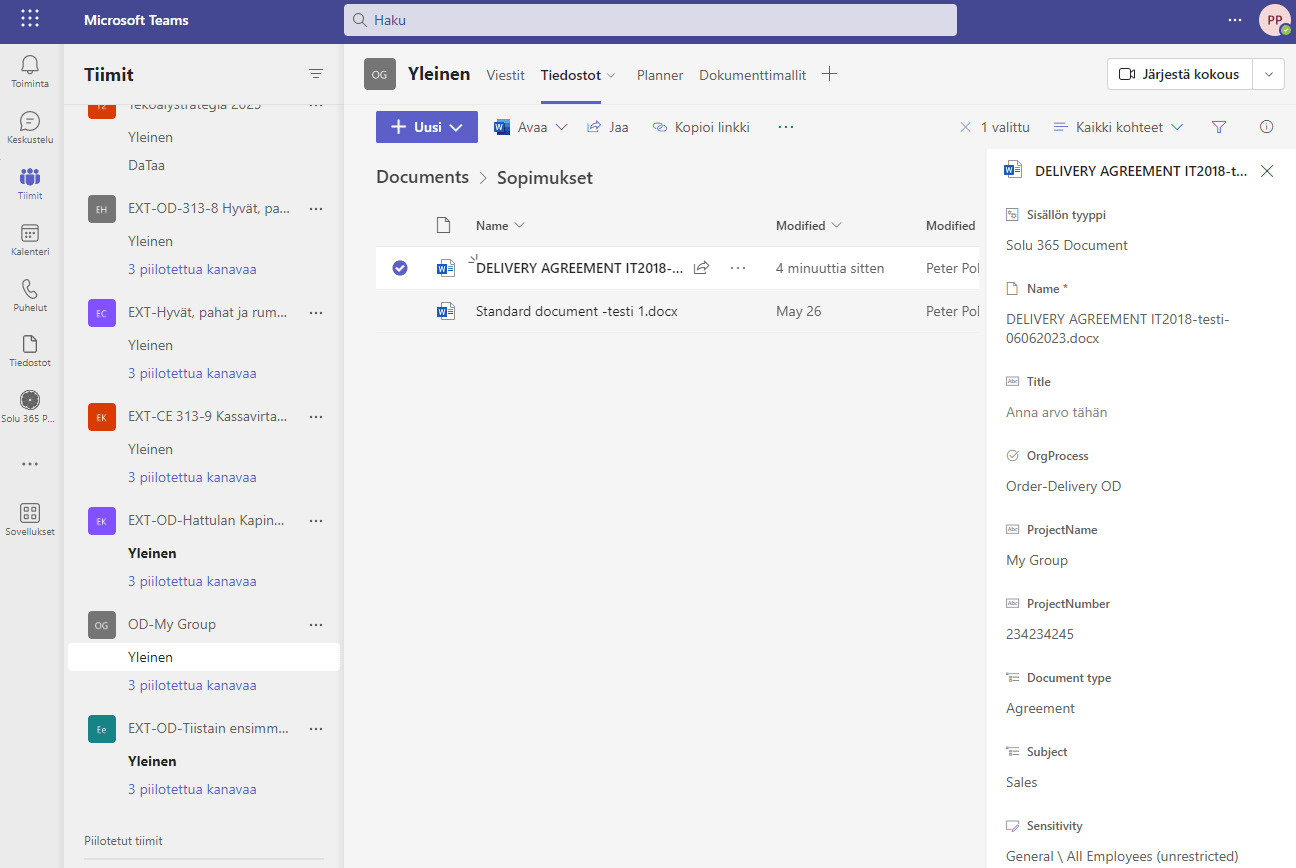Image resolution: width=1296 pixels, height=868 pixels.
Task: Click the OG channel avatar in header
Action: (x=380, y=74)
